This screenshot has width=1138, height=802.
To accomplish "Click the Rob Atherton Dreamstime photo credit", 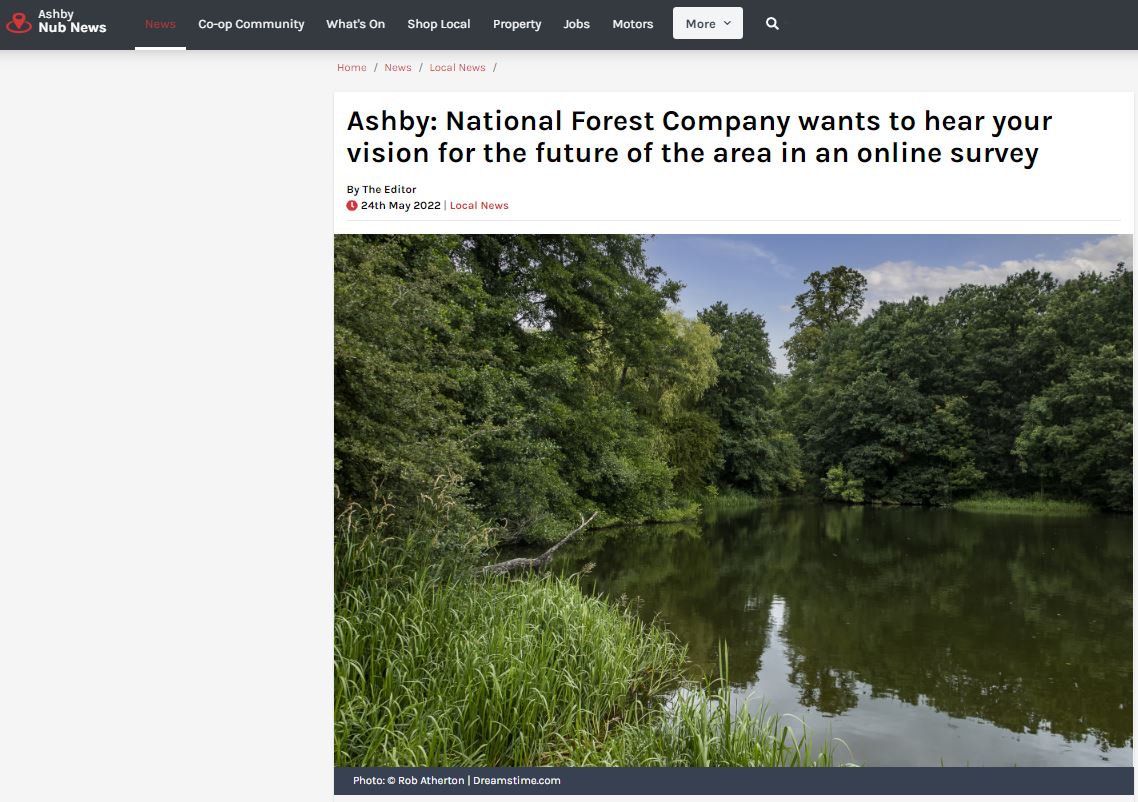I will 457,780.
